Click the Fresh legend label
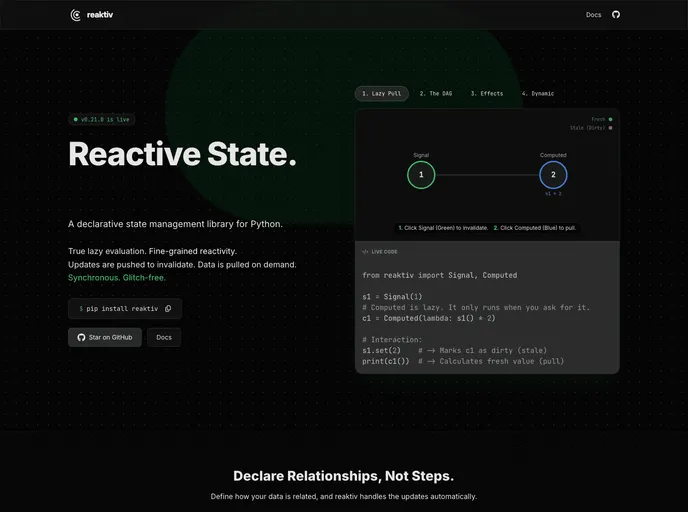Image resolution: width=688 pixels, height=512 pixels. click(x=598, y=119)
